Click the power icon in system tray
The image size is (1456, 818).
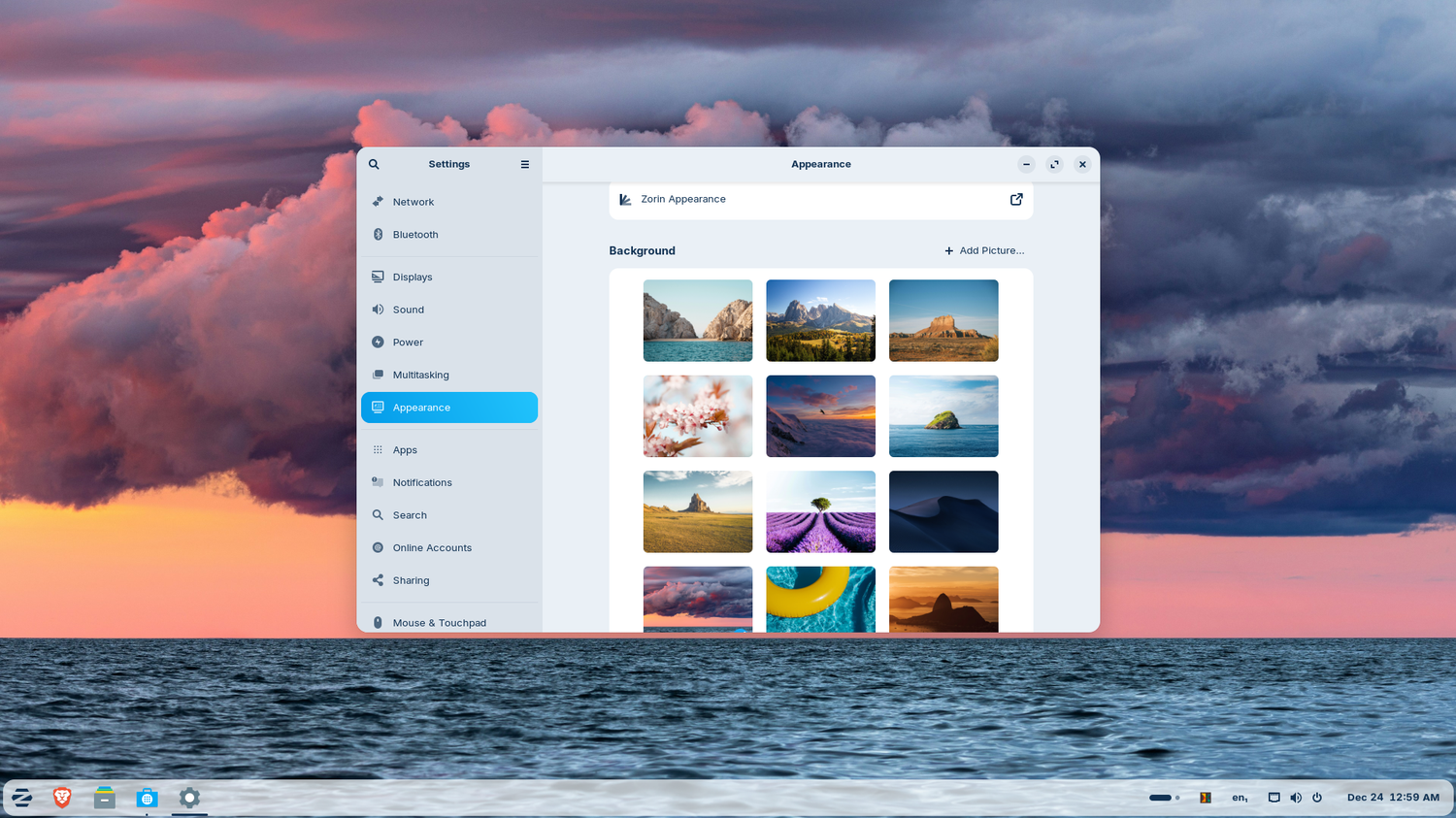click(1317, 798)
